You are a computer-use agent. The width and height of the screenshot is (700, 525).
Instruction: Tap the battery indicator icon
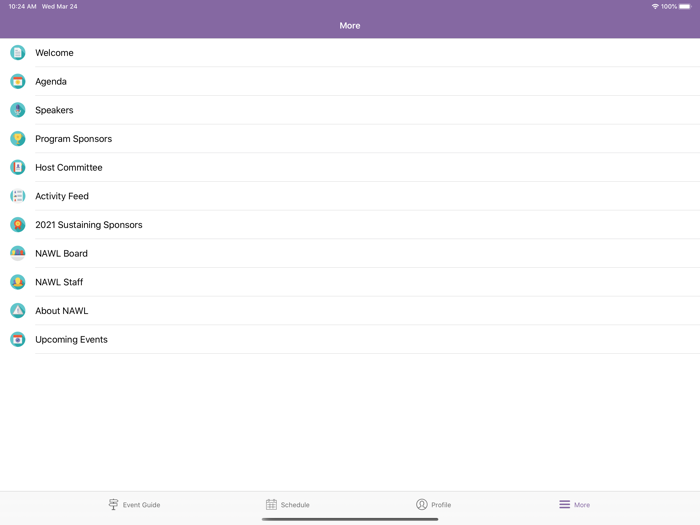(685, 6)
